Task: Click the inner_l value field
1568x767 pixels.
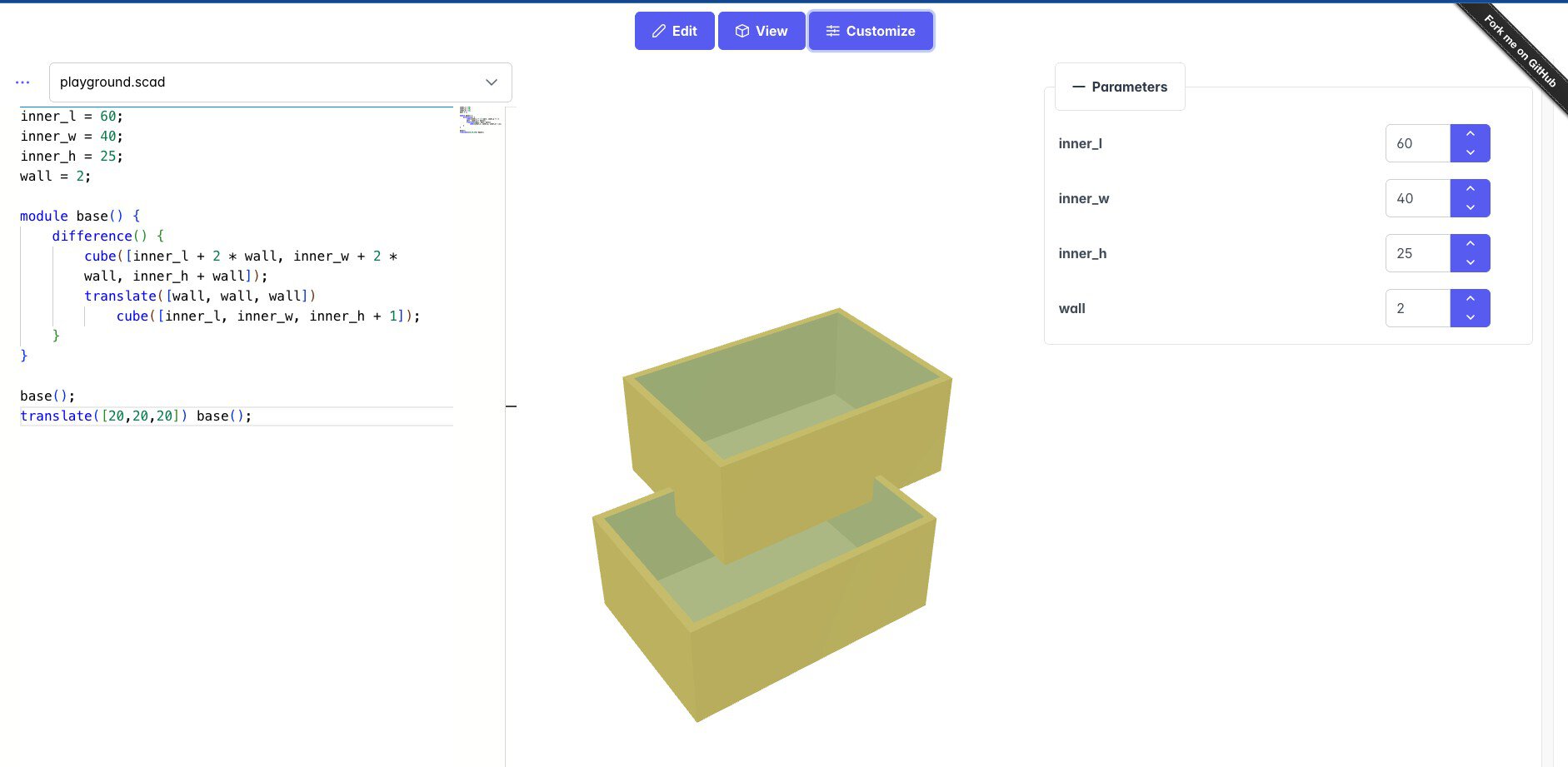Action: point(1418,143)
